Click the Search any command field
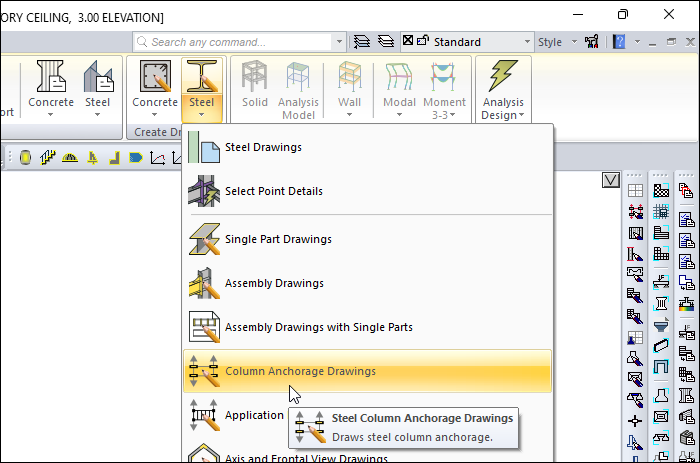 click(x=240, y=42)
